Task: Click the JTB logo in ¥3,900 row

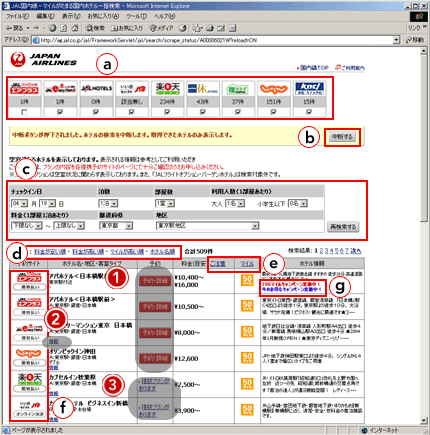Action: (x=30, y=405)
